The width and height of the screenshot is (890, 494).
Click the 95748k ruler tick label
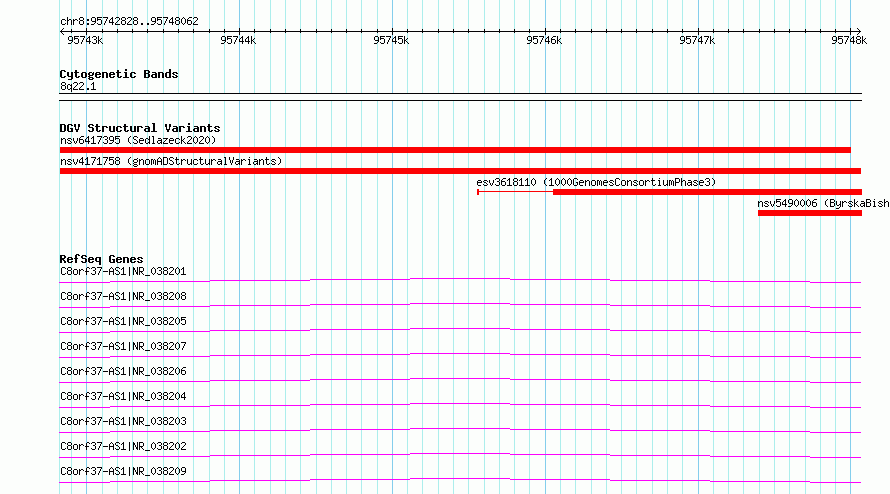tap(849, 40)
